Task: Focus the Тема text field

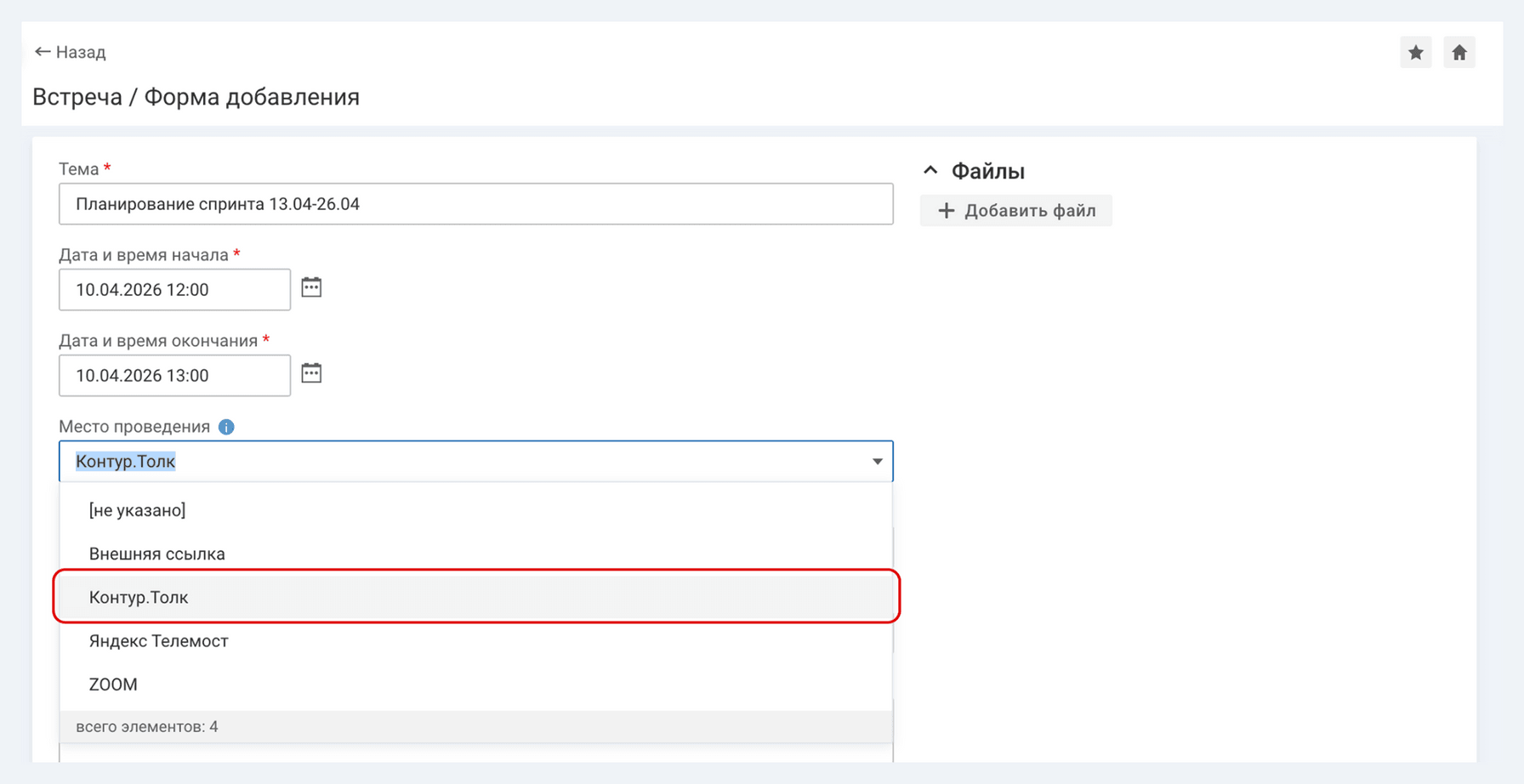Action: (475, 204)
